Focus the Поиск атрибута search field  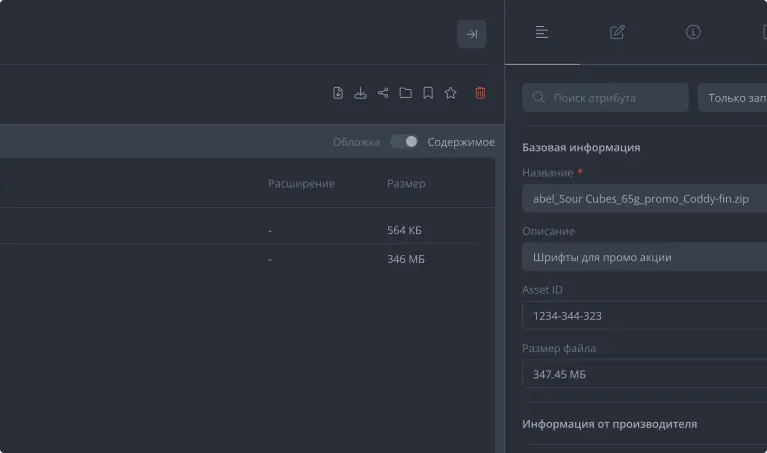pyautogui.click(x=606, y=98)
